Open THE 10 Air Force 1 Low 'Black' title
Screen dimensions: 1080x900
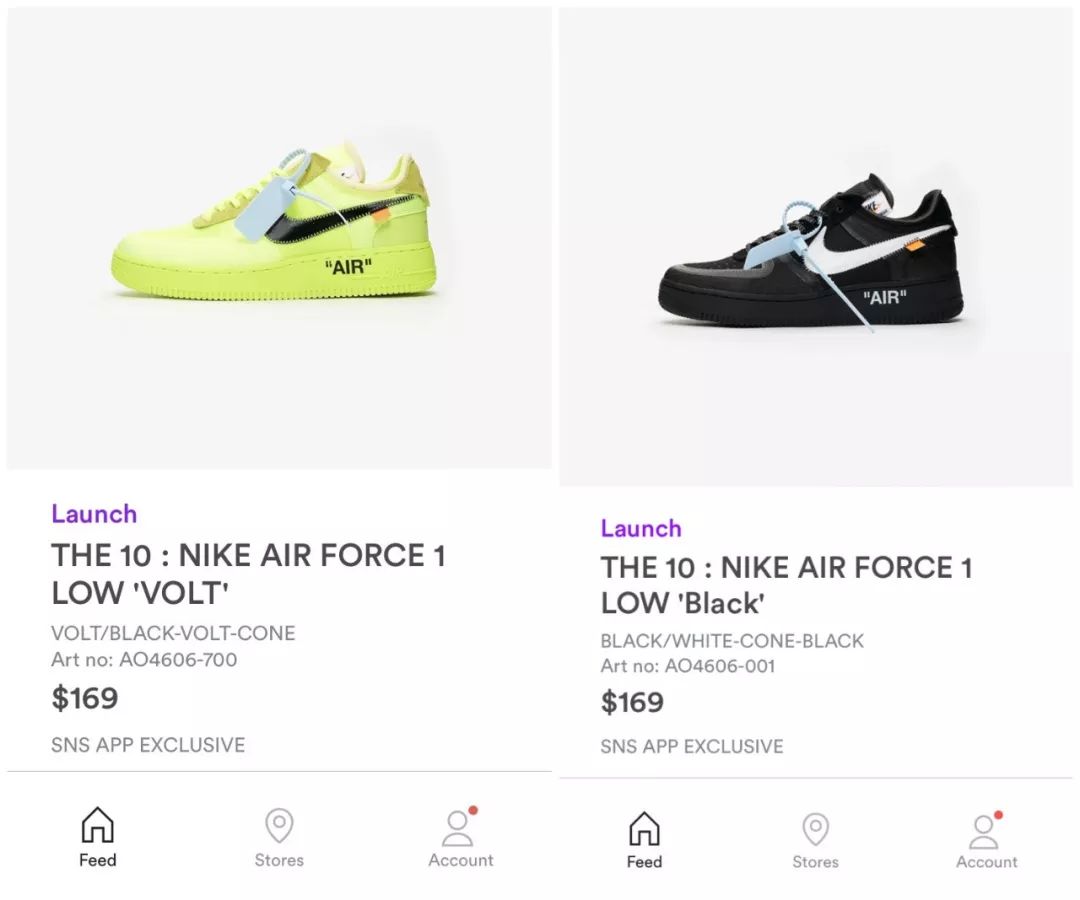tap(787, 585)
